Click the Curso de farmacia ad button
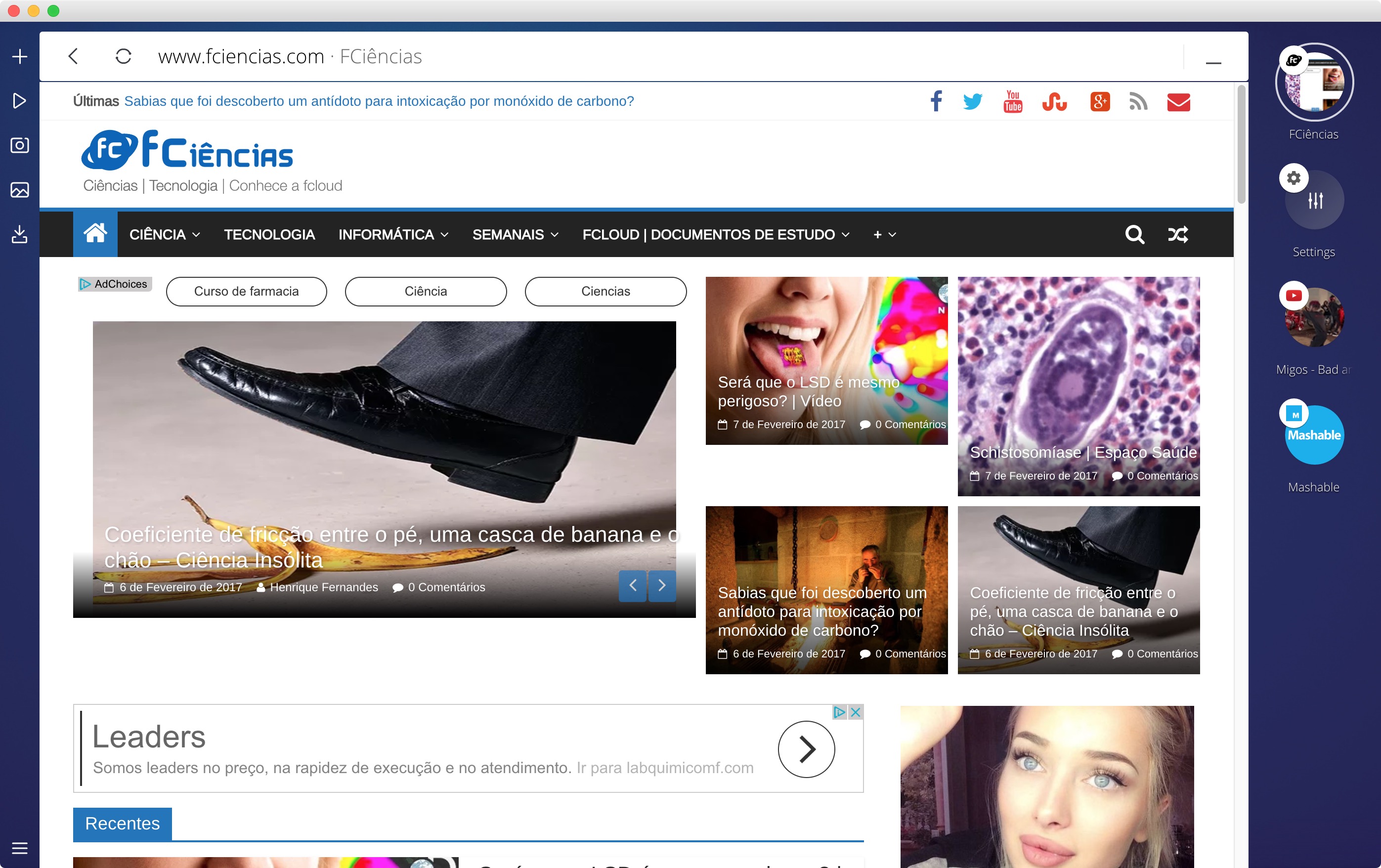 coord(247,292)
